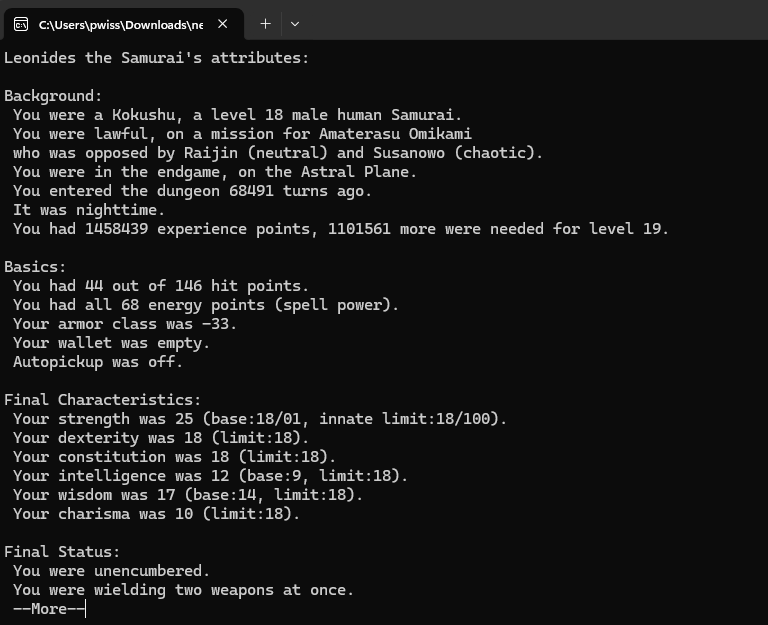Click the 'Leonides the Samurai's attributes' heading
Screen dimensions: 768x625
[157, 58]
